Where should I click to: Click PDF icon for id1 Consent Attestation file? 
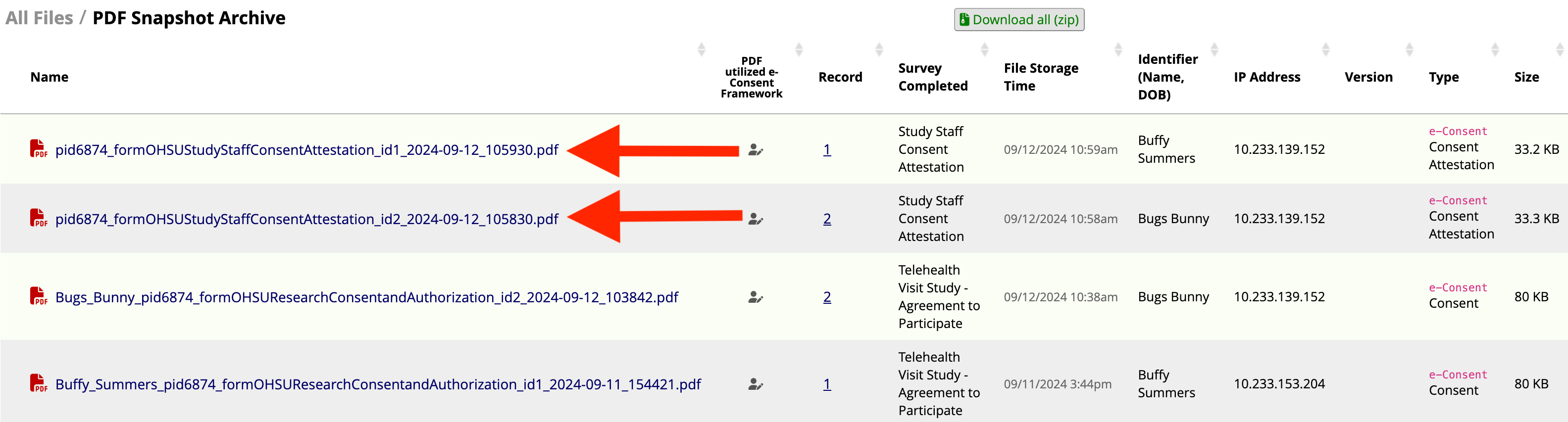38,149
